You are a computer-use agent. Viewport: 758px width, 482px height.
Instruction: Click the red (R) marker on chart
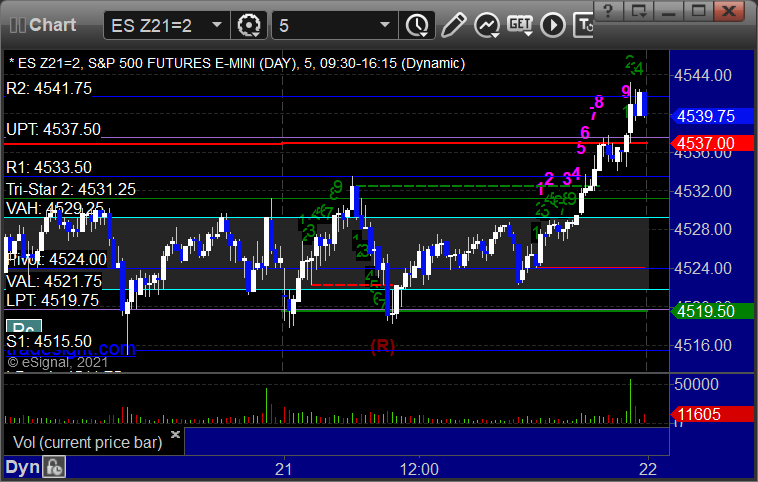[x=382, y=346]
